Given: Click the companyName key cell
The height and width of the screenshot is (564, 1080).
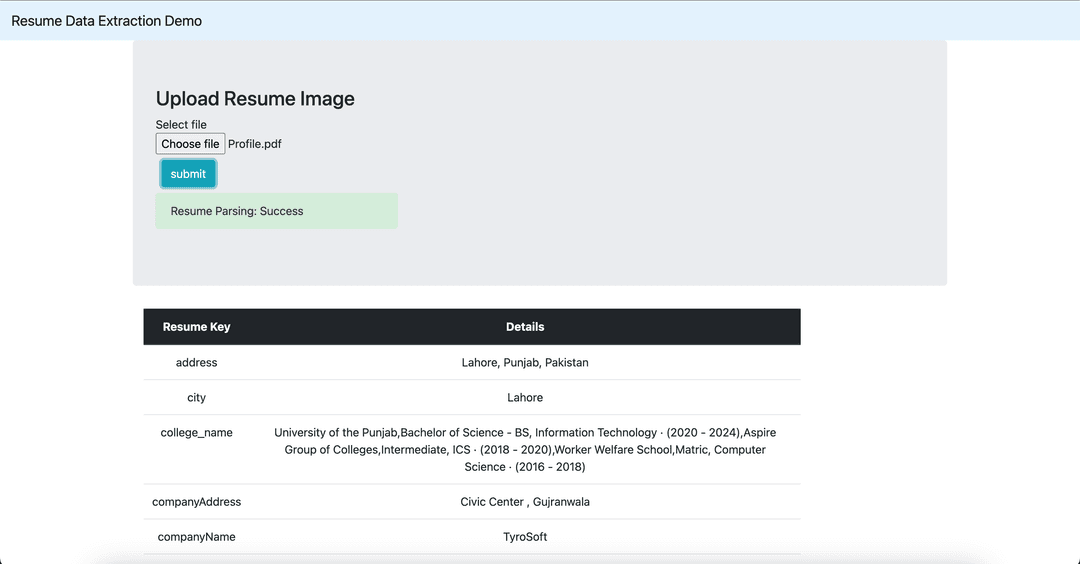Looking at the screenshot, I should point(196,536).
